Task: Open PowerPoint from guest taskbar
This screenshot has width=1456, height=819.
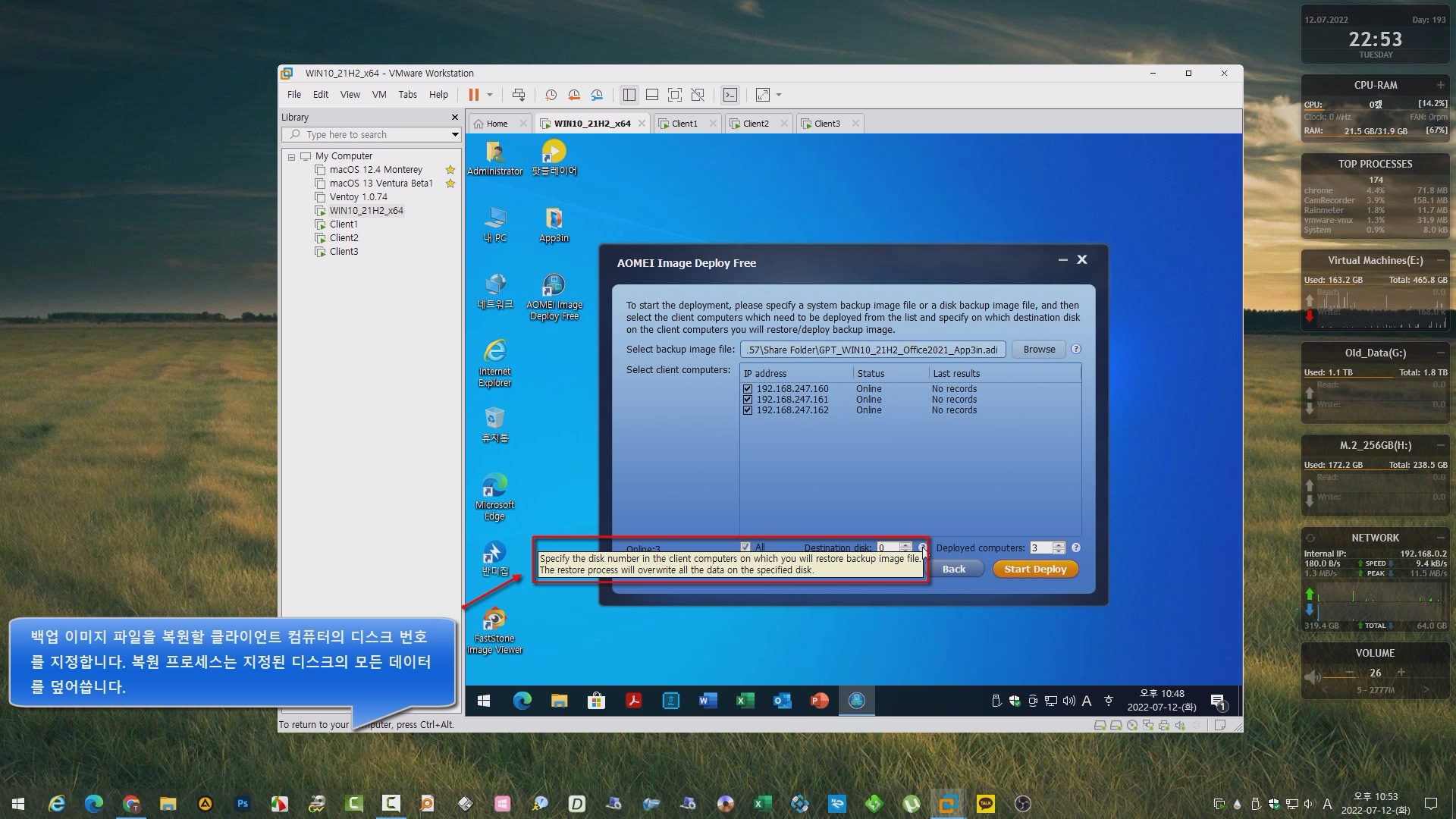Action: click(x=819, y=701)
